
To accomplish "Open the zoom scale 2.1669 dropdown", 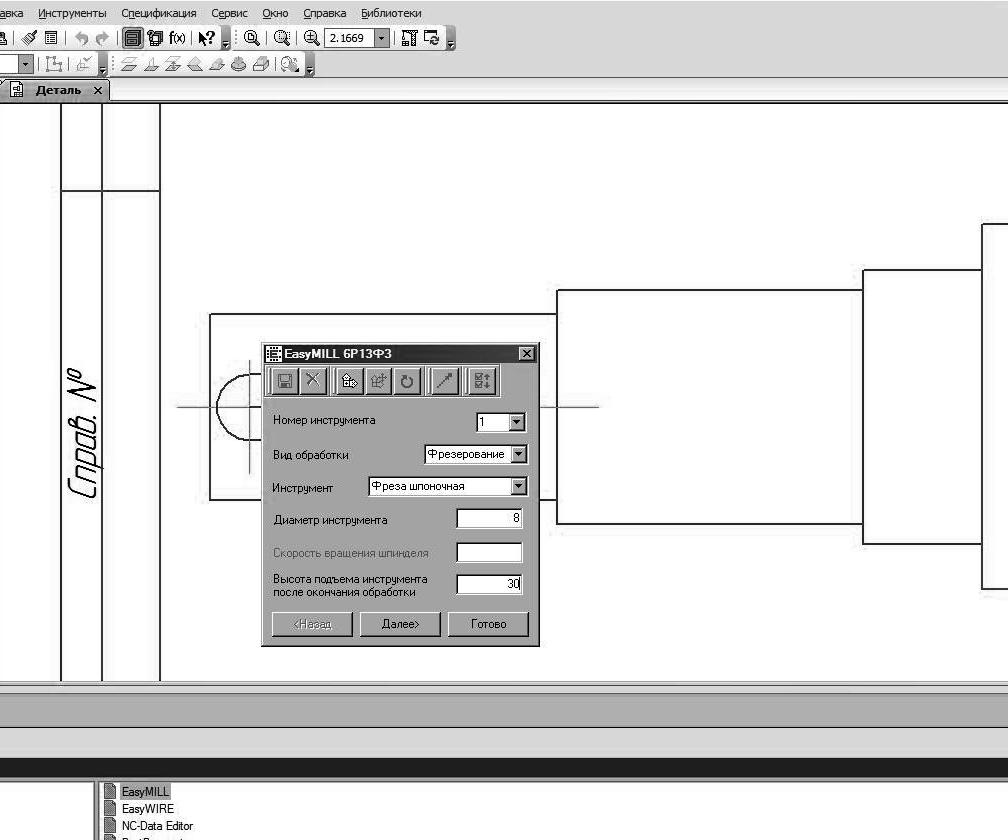I will pyautogui.click(x=381, y=38).
